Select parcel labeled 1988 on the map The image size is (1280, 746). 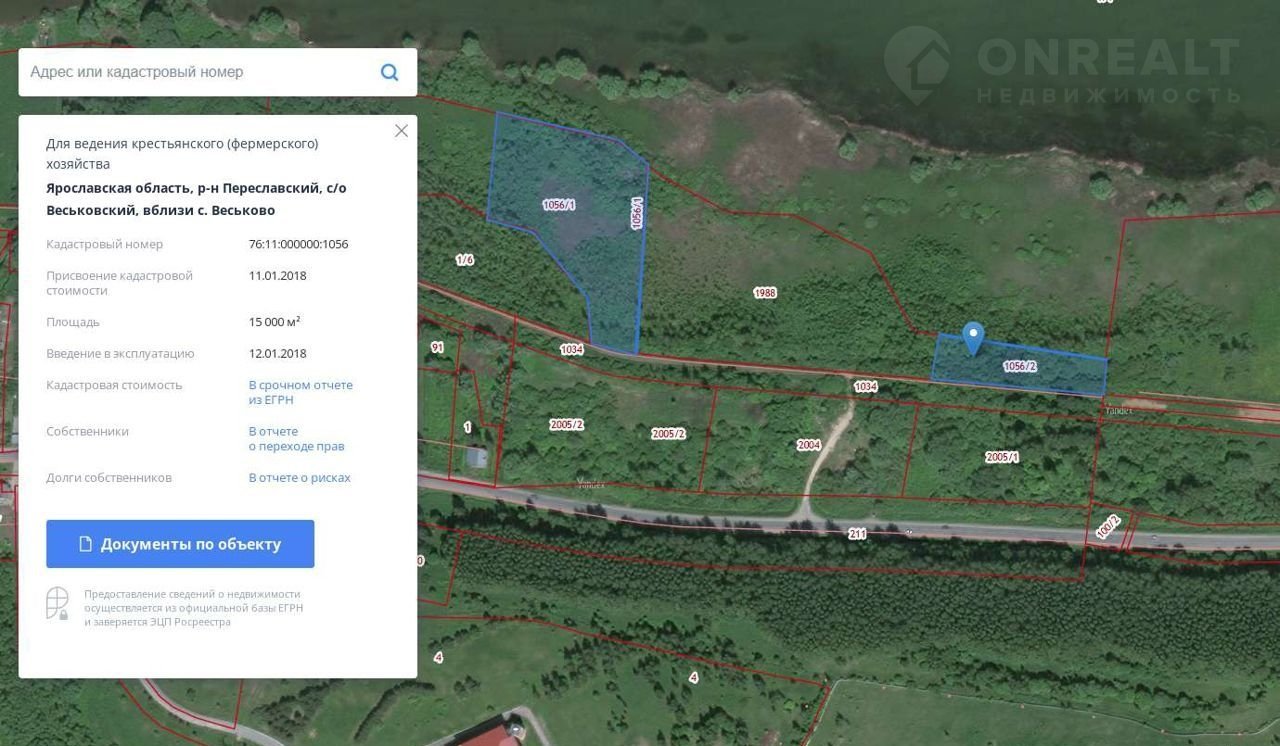[765, 293]
